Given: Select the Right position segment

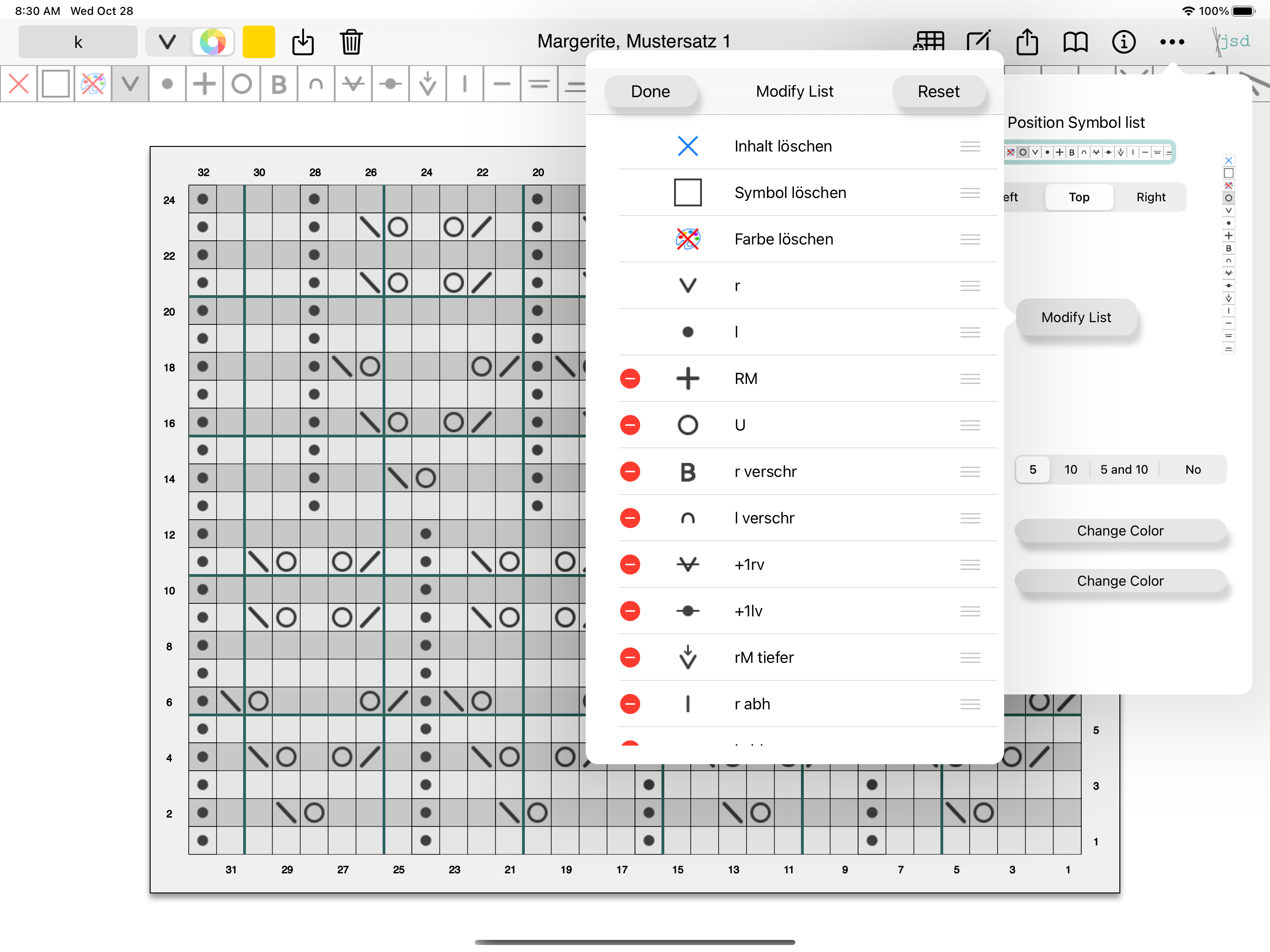Looking at the screenshot, I should tap(1151, 197).
